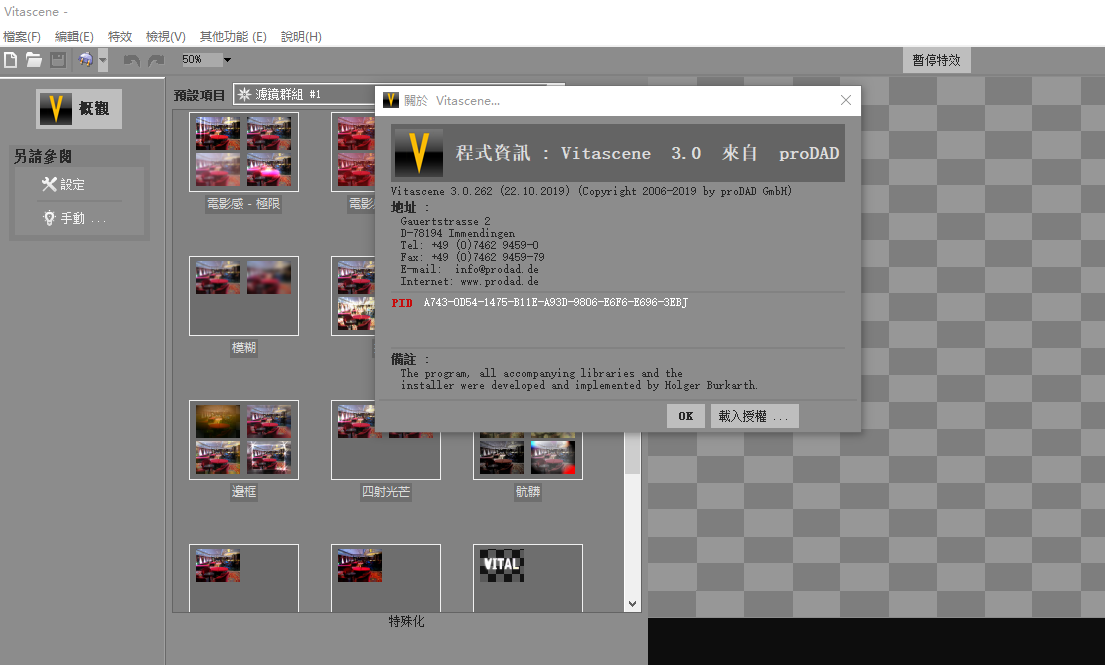
Task: Click the 特殊化 label under presets
Action: pos(407,621)
